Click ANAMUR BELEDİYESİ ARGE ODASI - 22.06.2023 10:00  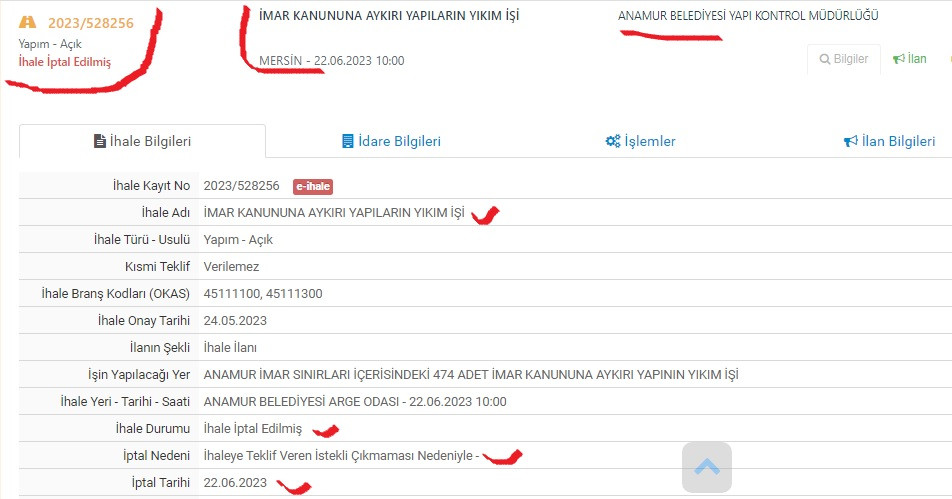coord(355,402)
